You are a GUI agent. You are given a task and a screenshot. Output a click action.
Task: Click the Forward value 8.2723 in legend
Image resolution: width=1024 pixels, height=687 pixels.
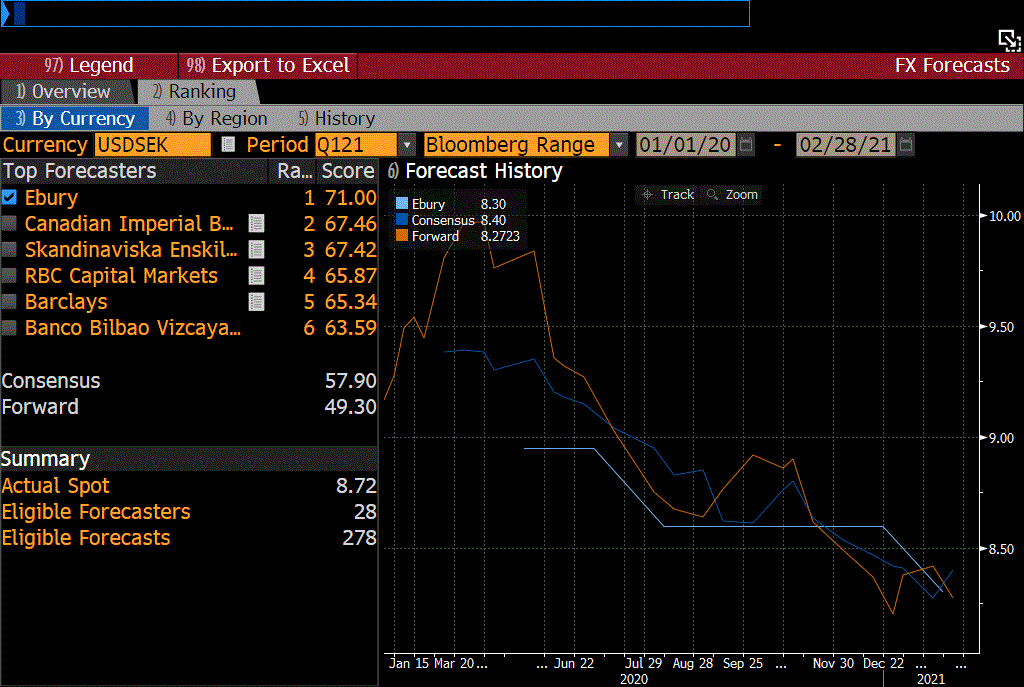(500, 236)
